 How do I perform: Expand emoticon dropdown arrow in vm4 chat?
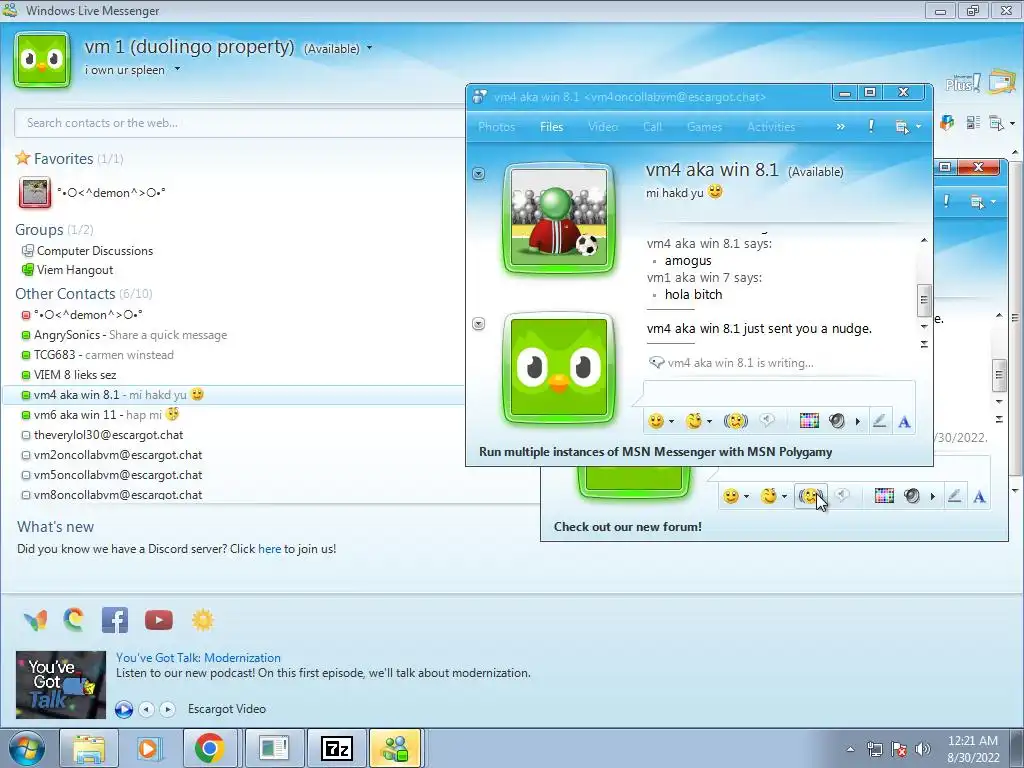click(x=671, y=422)
